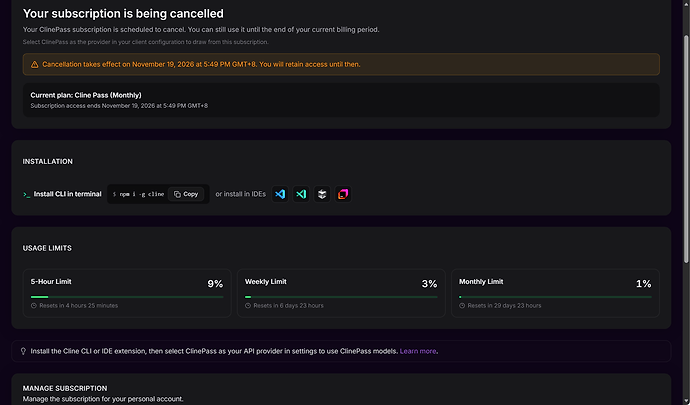
Task: Click the 5-Hour Limit progress bar
Action: coord(127,297)
